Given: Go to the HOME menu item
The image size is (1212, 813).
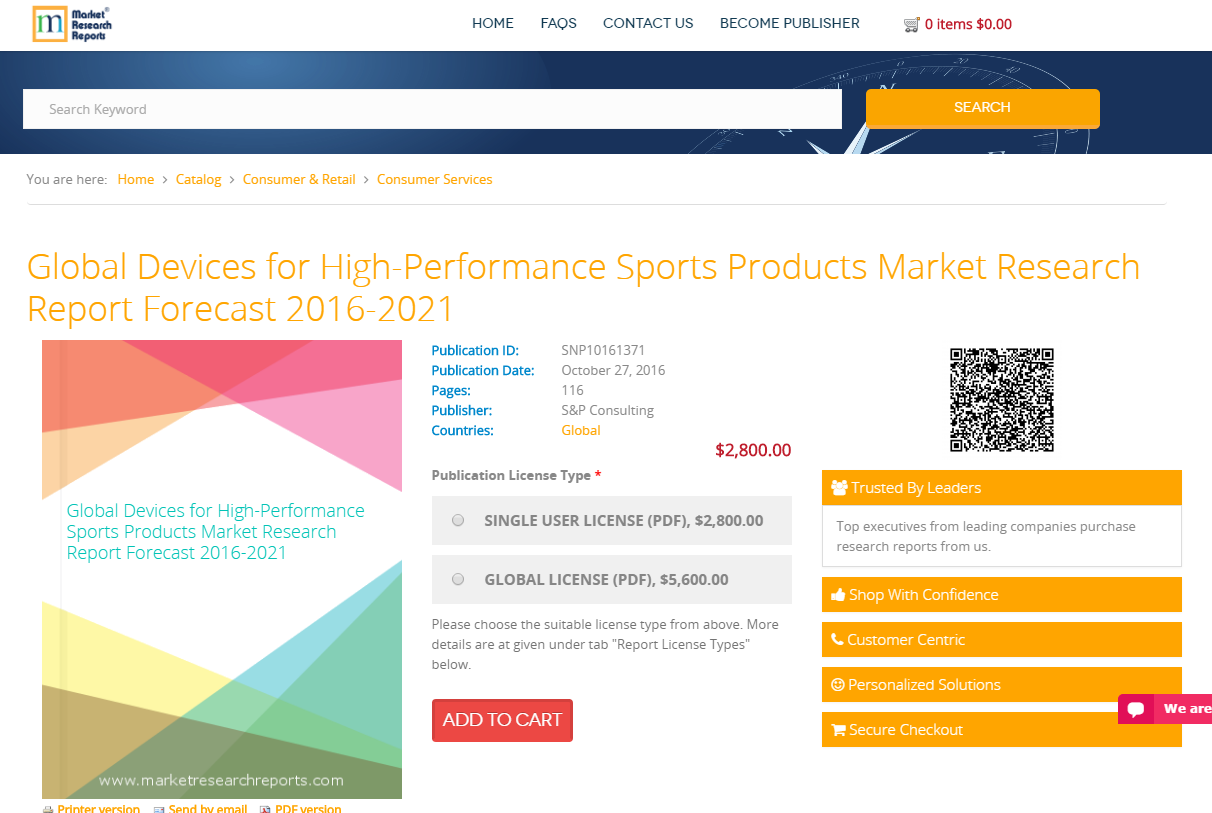Looking at the screenshot, I should (493, 23).
